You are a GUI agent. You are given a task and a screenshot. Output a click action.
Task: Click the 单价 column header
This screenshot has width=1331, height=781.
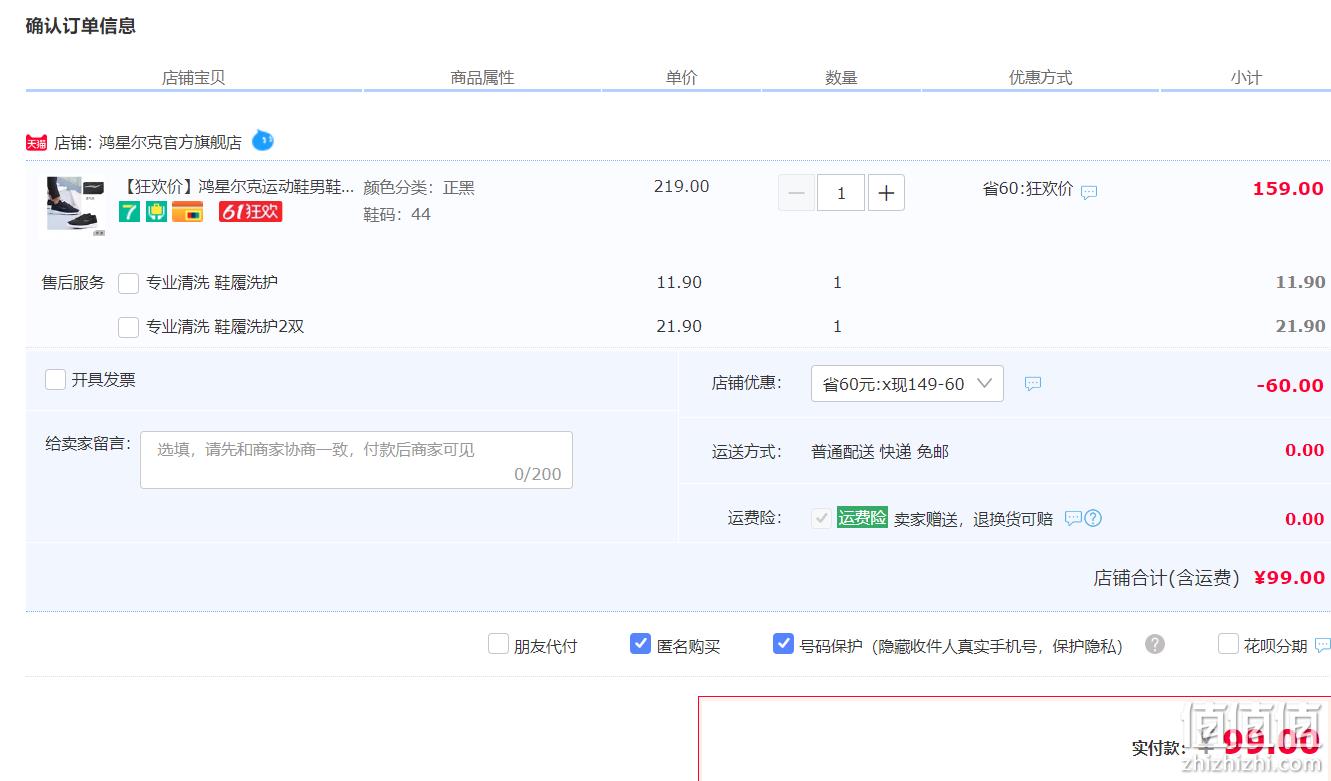point(681,78)
